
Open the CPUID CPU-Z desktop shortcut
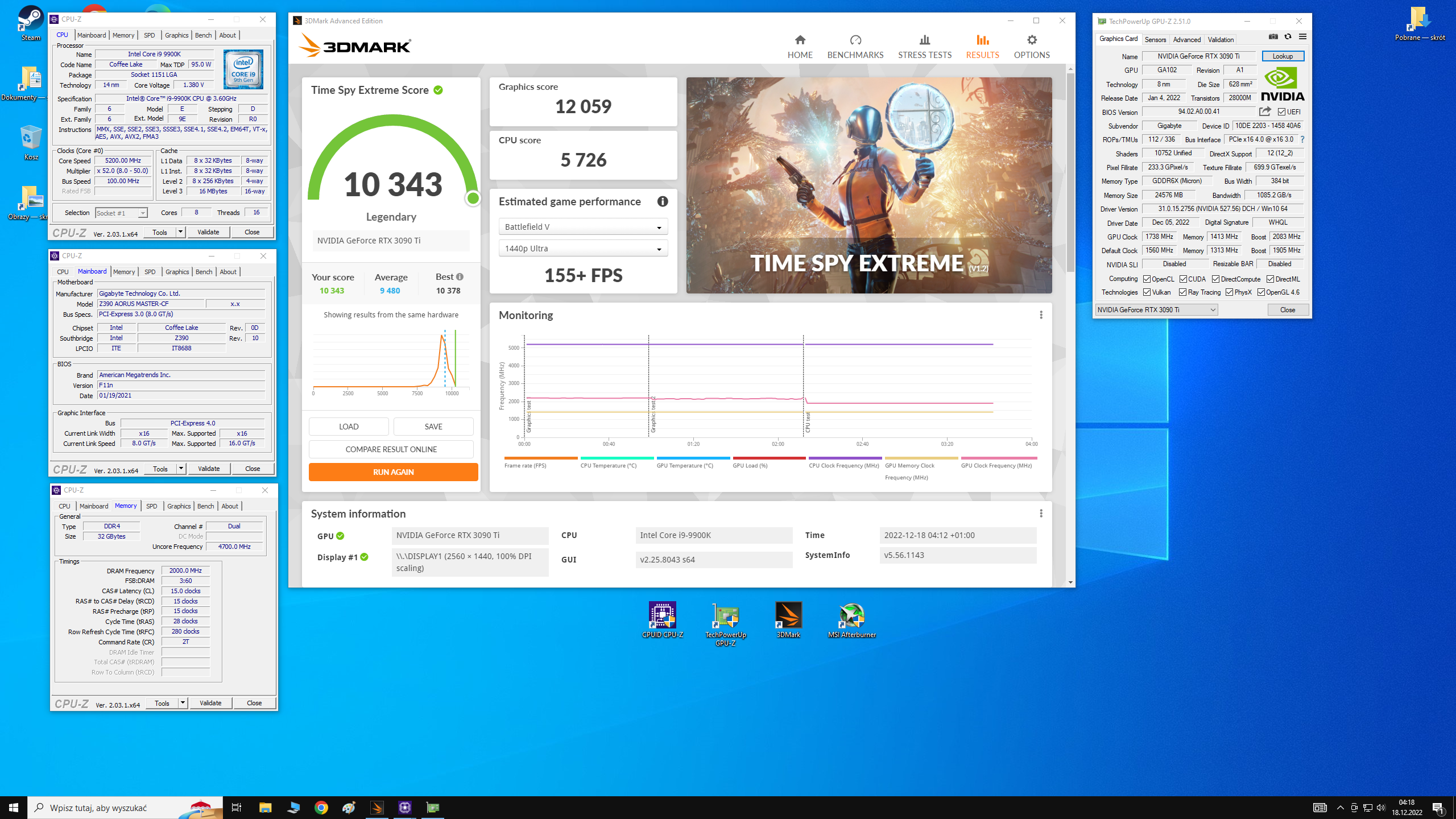pos(663,620)
